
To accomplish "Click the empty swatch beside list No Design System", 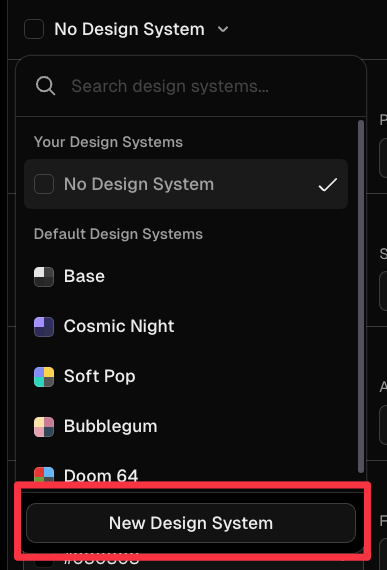I will click(x=44, y=184).
